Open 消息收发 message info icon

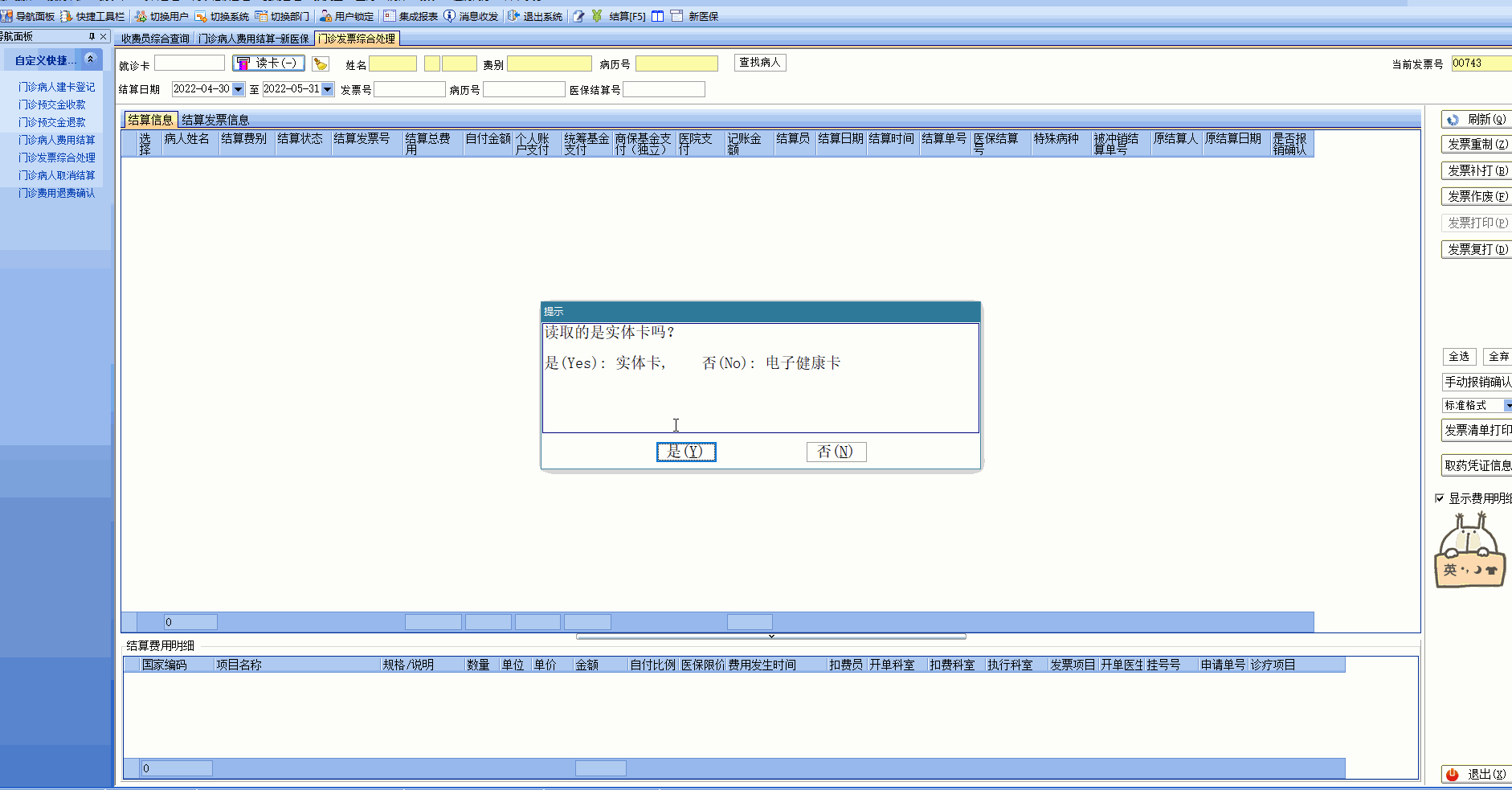(450, 16)
